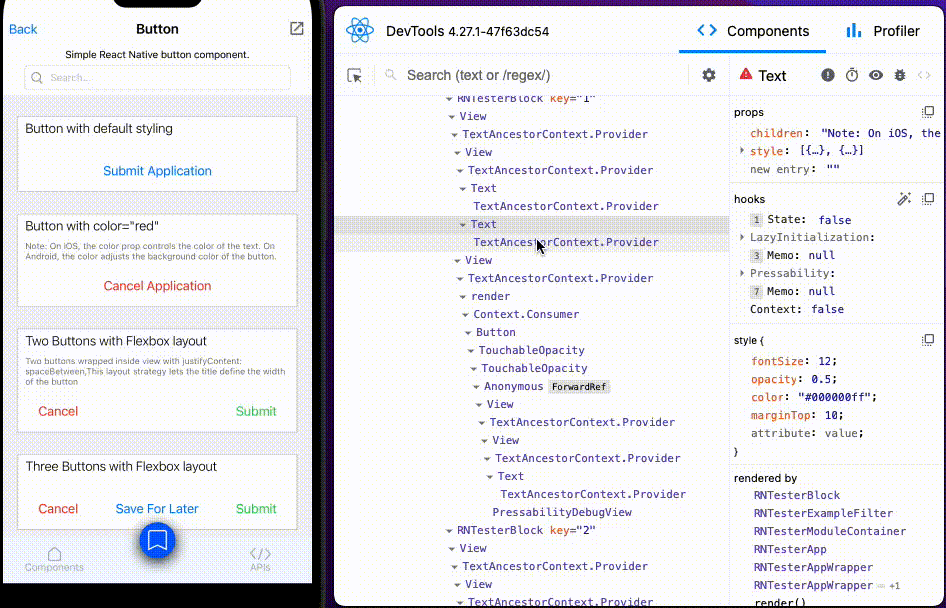Screen dimensions: 946x608
Task: Click the React logo in DevTools header
Action: pyautogui.click(x=360, y=30)
